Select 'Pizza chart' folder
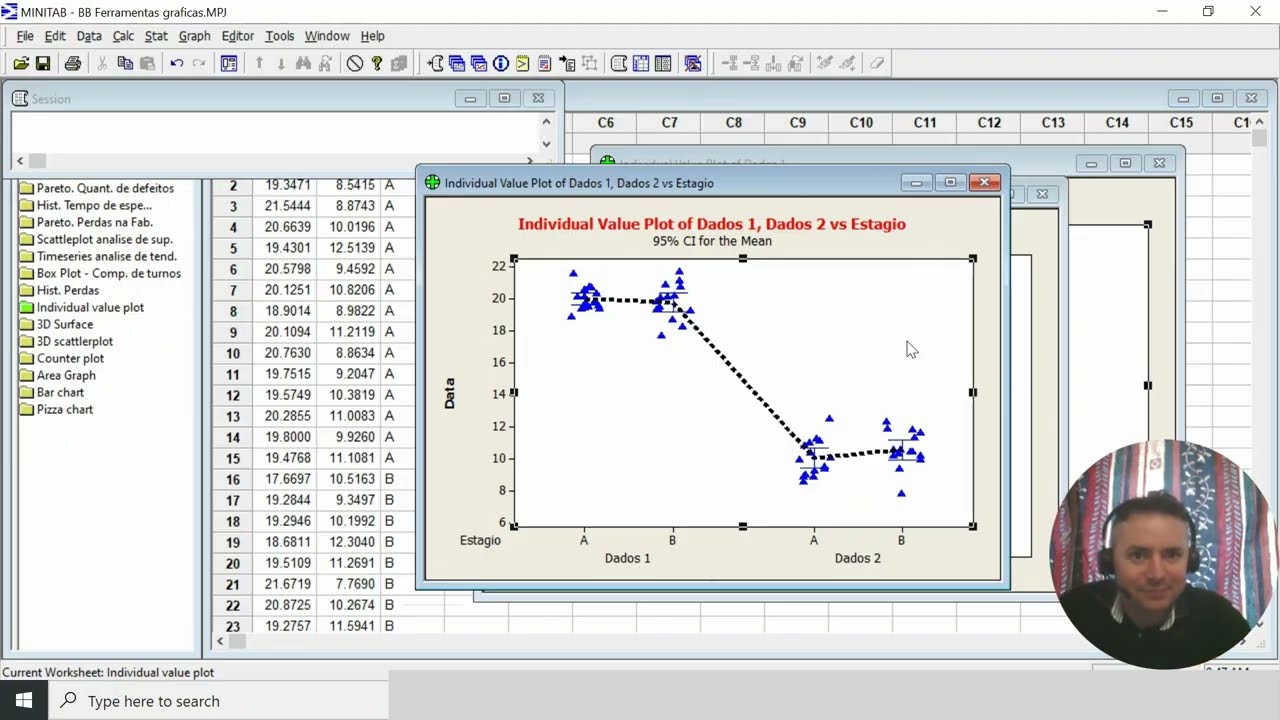1280x720 pixels. [65, 409]
